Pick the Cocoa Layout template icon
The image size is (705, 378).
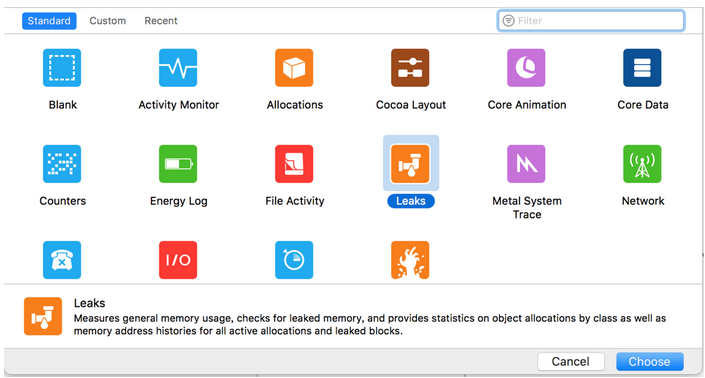click(410, 68)
